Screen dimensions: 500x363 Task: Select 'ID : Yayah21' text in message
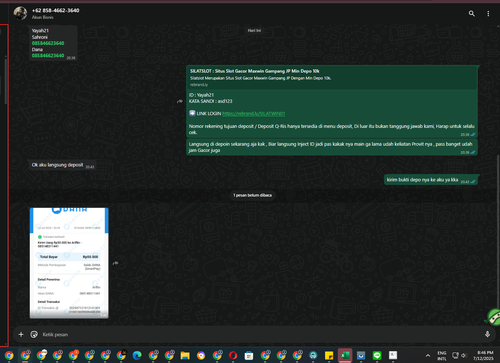pyautogui.click(x=201, y=95)
